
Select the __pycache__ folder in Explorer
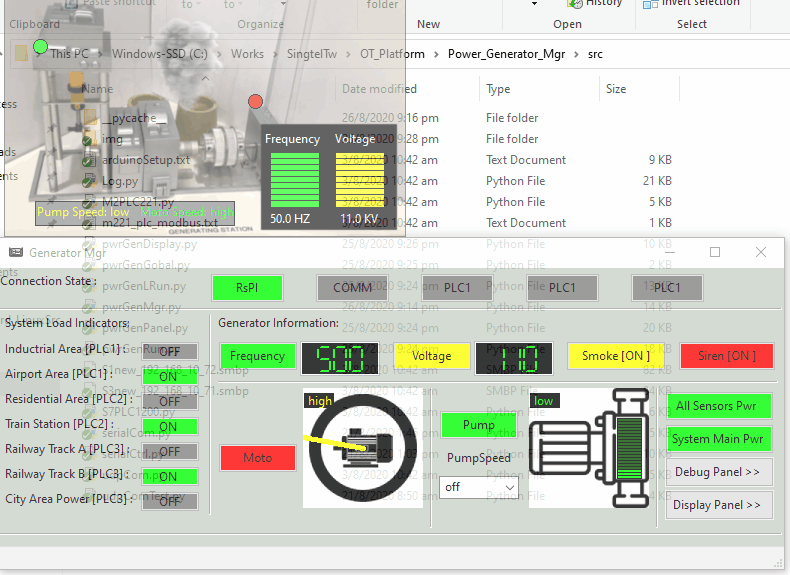coord(134,118)
